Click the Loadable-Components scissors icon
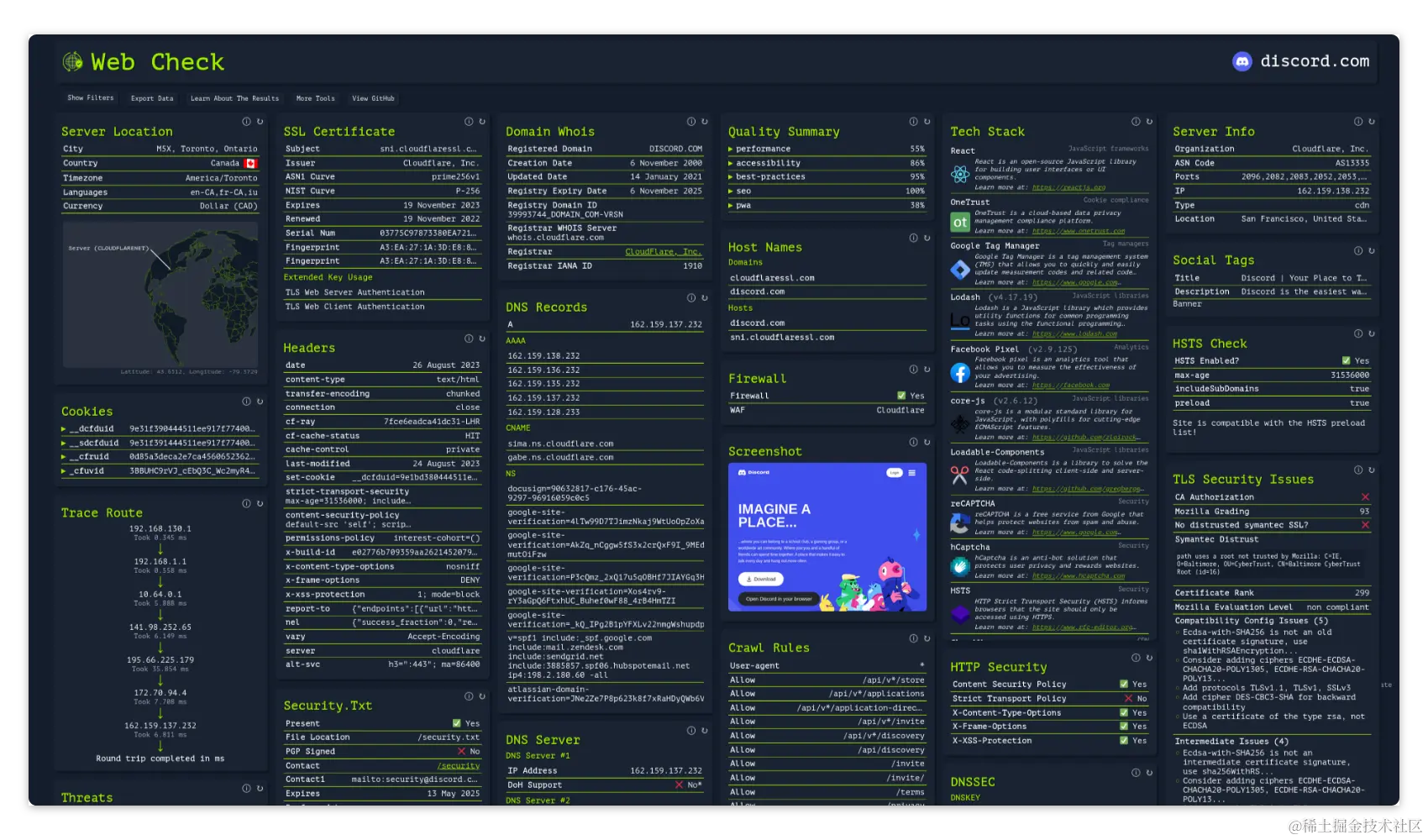Screen dimensions: 1428x840 point(960,476)
